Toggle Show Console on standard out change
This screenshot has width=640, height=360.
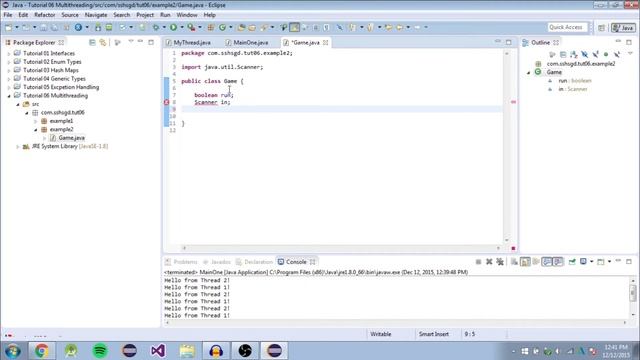click(x=547, y=262)
